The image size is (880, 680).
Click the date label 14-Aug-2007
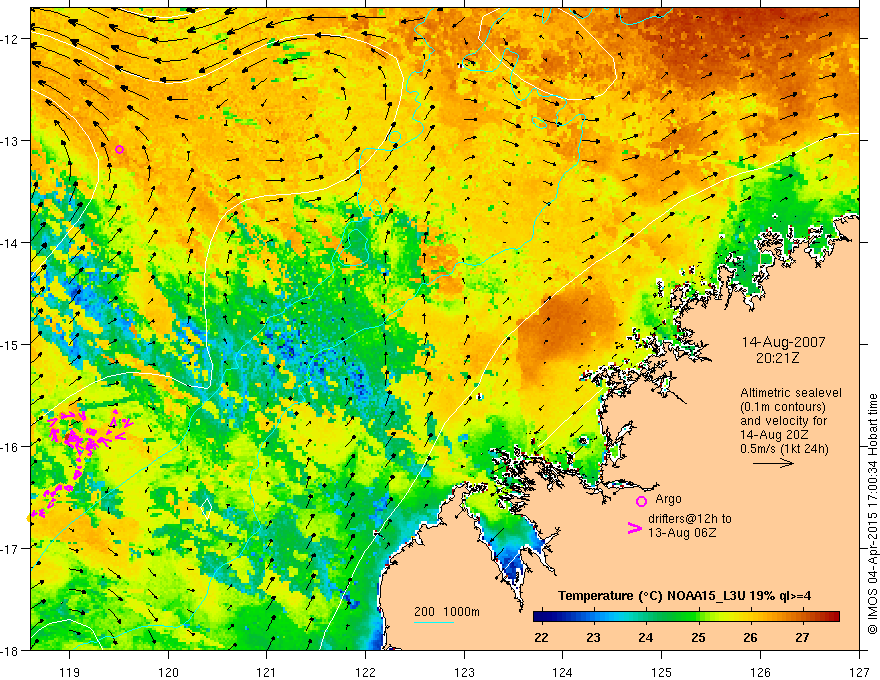[783, 342]
